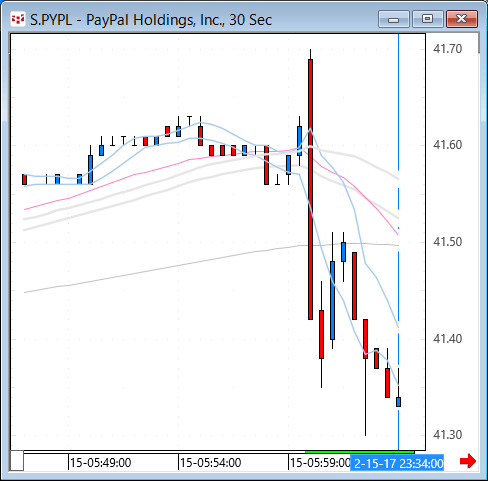
Task: Maximize the PayPal chart window
Action: pos(427,19)
